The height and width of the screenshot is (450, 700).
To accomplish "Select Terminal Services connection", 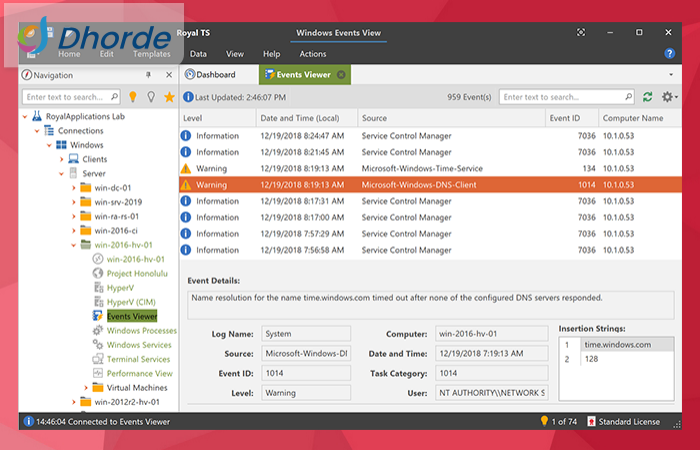I will 138,359.
